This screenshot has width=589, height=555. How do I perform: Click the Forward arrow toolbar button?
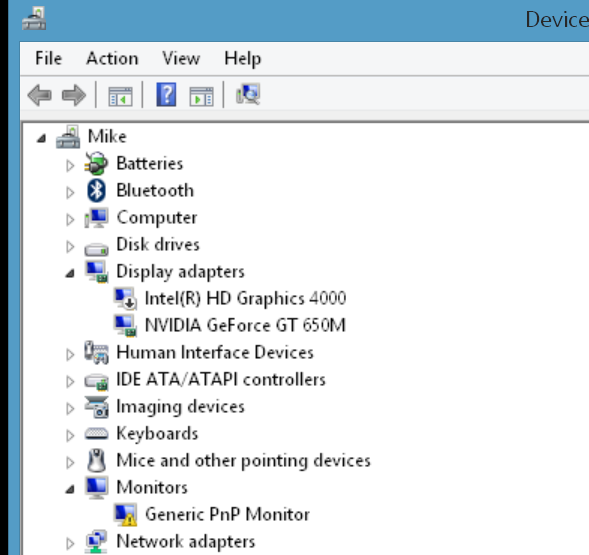pyautogui.click(x=74, y=95)
